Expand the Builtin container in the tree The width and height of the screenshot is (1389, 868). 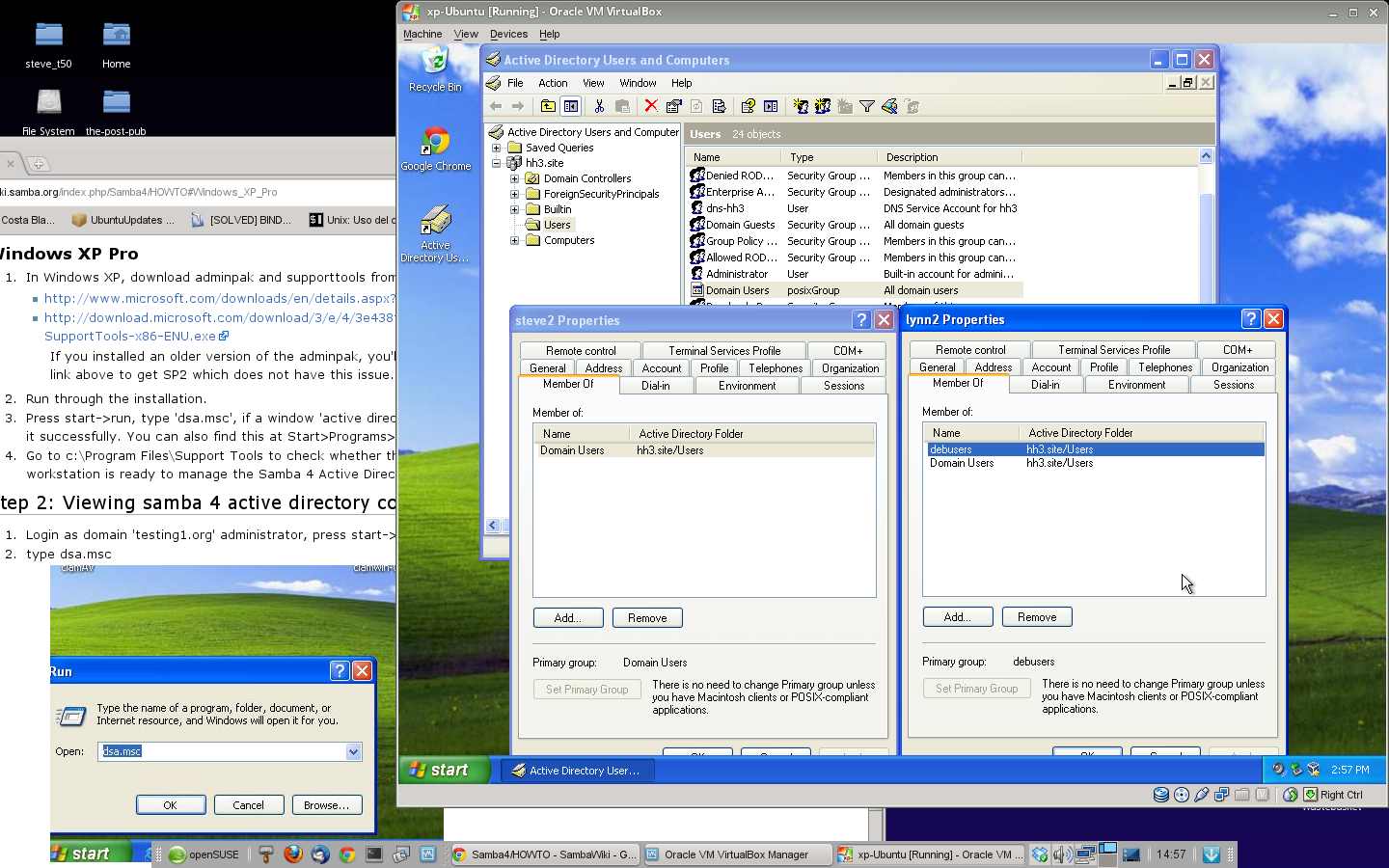(513, 209)
